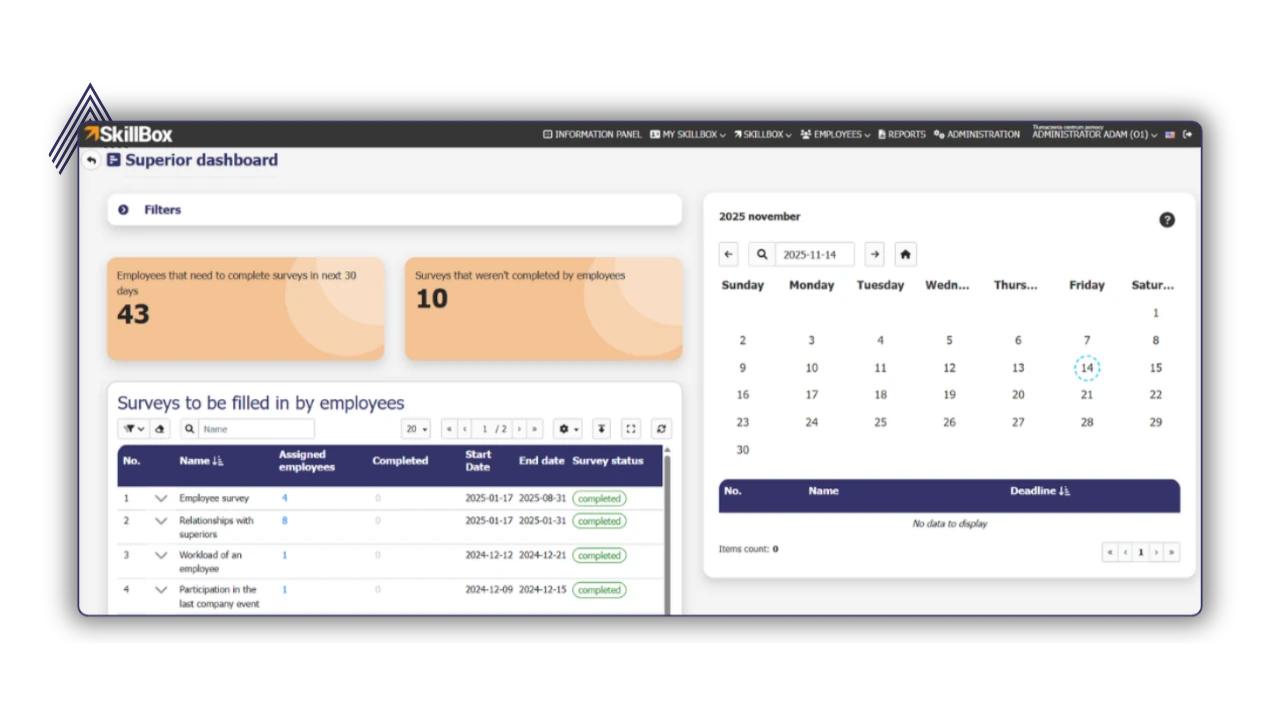Expand the surveys table to fullscreen

point(630,428)
